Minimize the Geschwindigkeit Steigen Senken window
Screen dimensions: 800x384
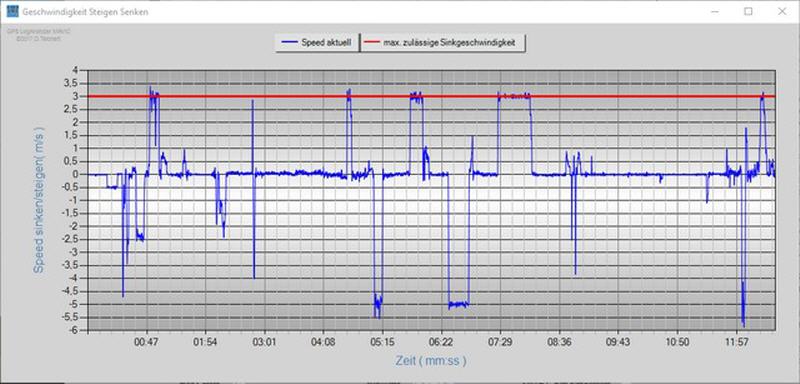715,11
